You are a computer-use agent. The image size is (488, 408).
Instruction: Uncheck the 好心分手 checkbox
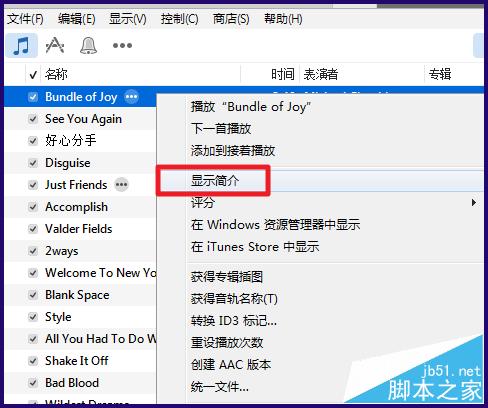[x=33, y=141]
